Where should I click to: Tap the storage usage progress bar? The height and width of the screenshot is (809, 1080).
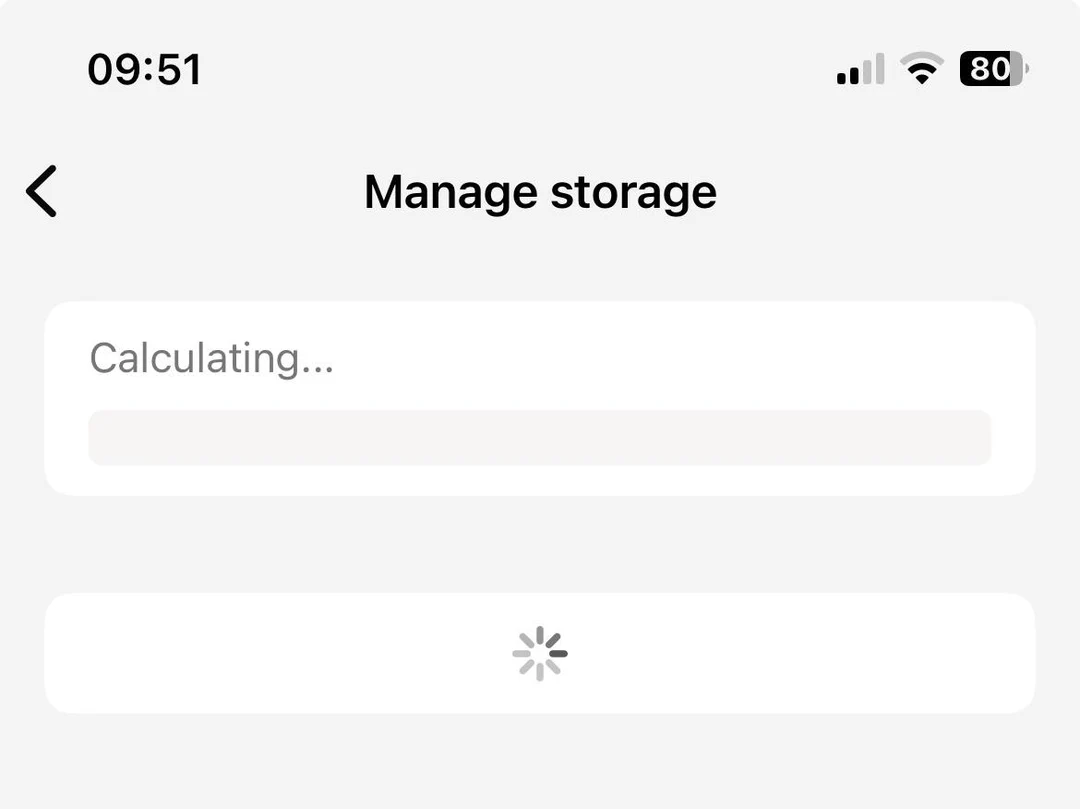[539, 437]
